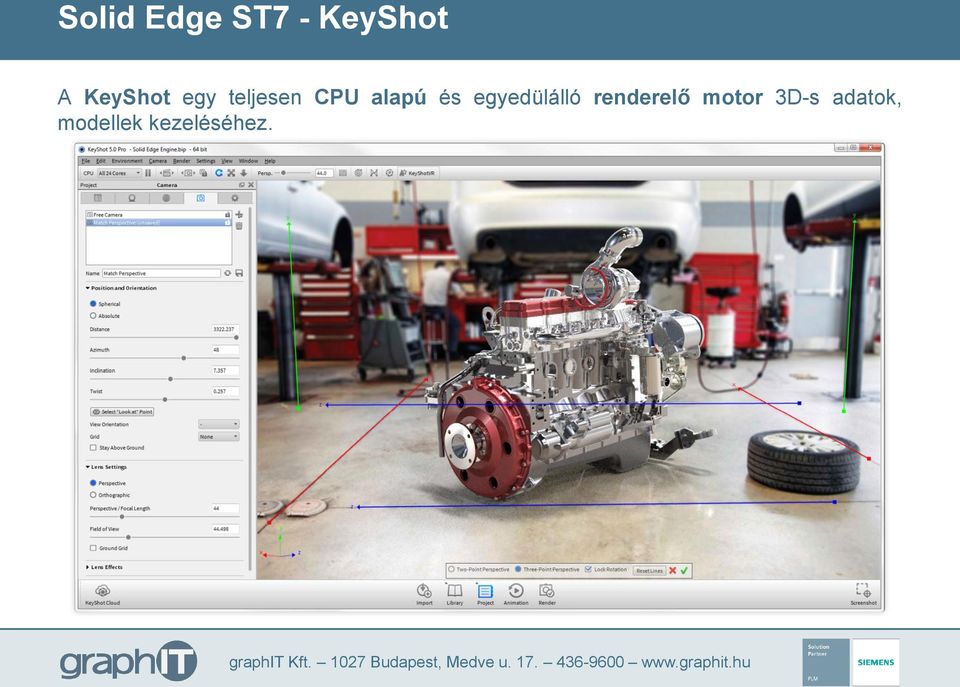Click the grid icon right of the 44.0 field
The height and width of the screenshot is (687, 960).
343,173
